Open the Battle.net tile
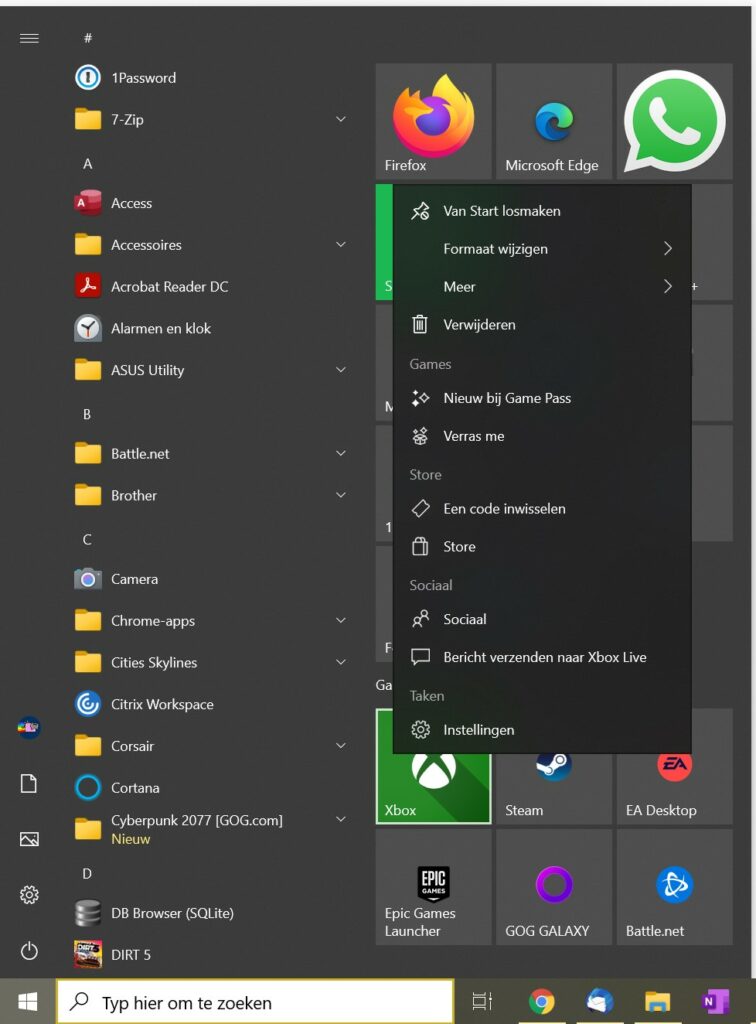 pos(674,887)
